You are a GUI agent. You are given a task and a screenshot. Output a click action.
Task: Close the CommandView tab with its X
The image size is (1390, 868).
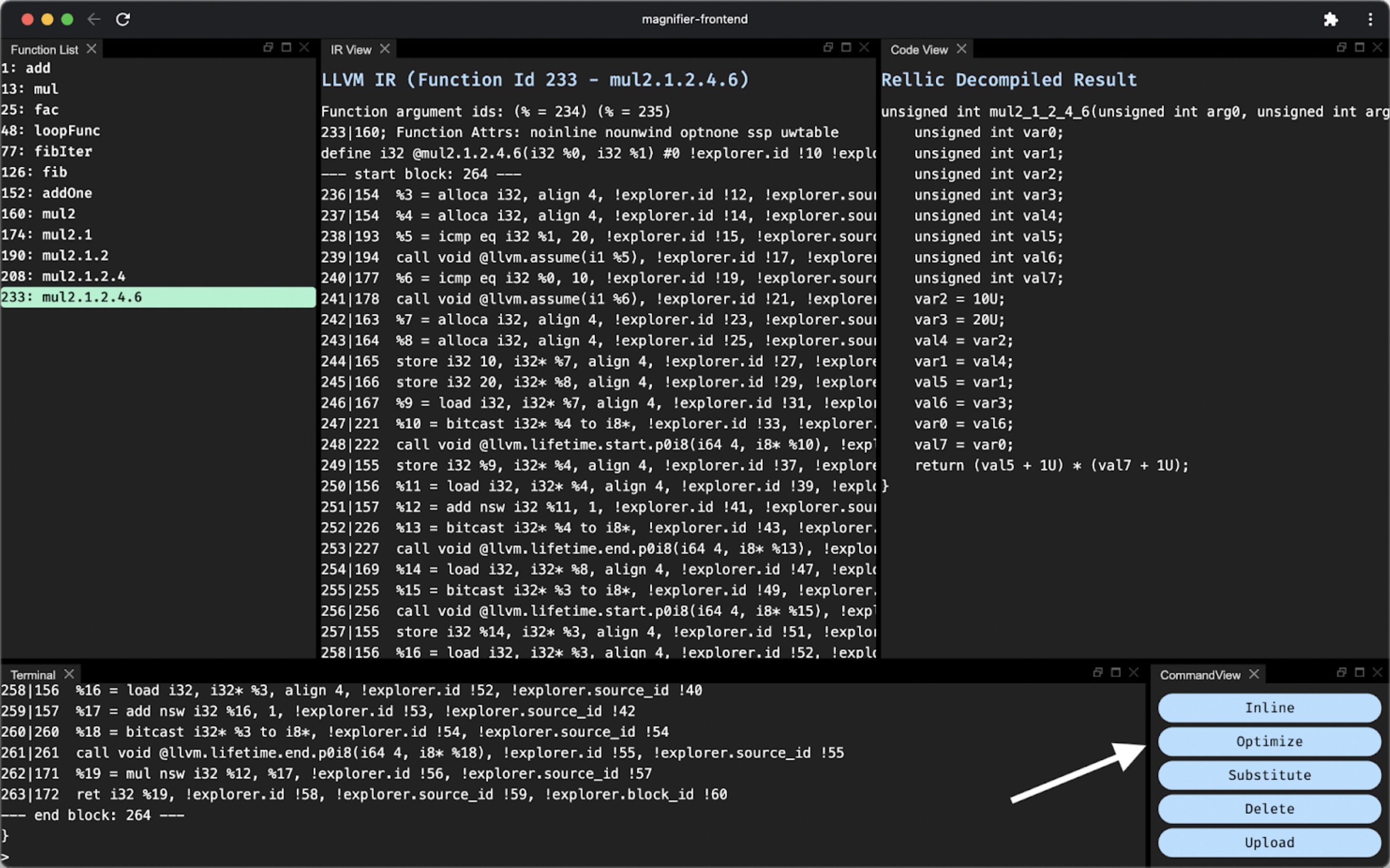pyautogui.click(x=1254, y=674)
